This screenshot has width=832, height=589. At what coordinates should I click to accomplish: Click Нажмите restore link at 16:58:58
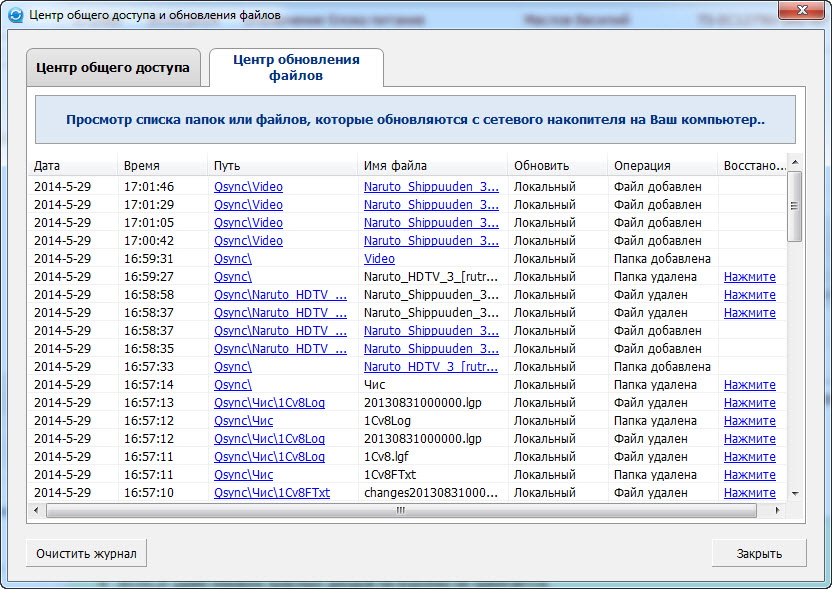pyautogui.click(x=750, y=295)
